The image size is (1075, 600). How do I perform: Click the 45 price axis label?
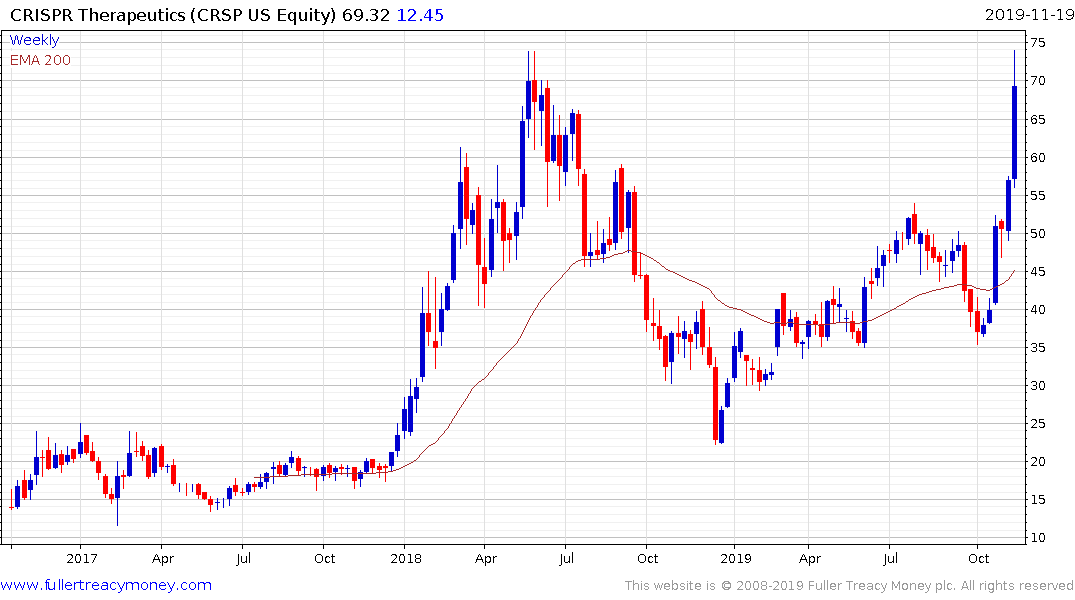point(1038,272)
